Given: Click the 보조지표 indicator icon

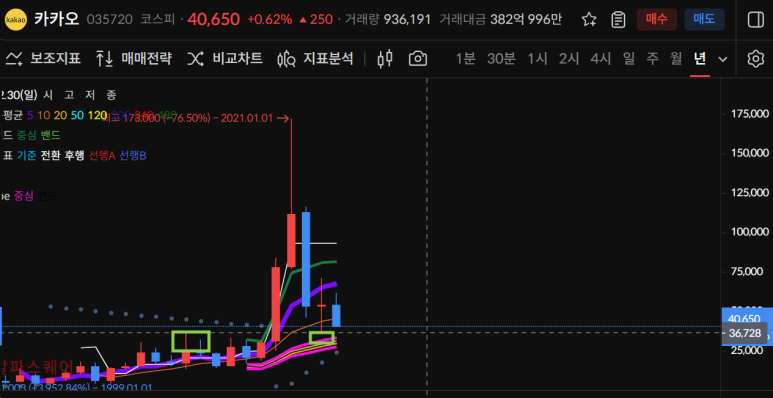Looking at the screenshot, I should pyautogui.click(x=14, y=59).
